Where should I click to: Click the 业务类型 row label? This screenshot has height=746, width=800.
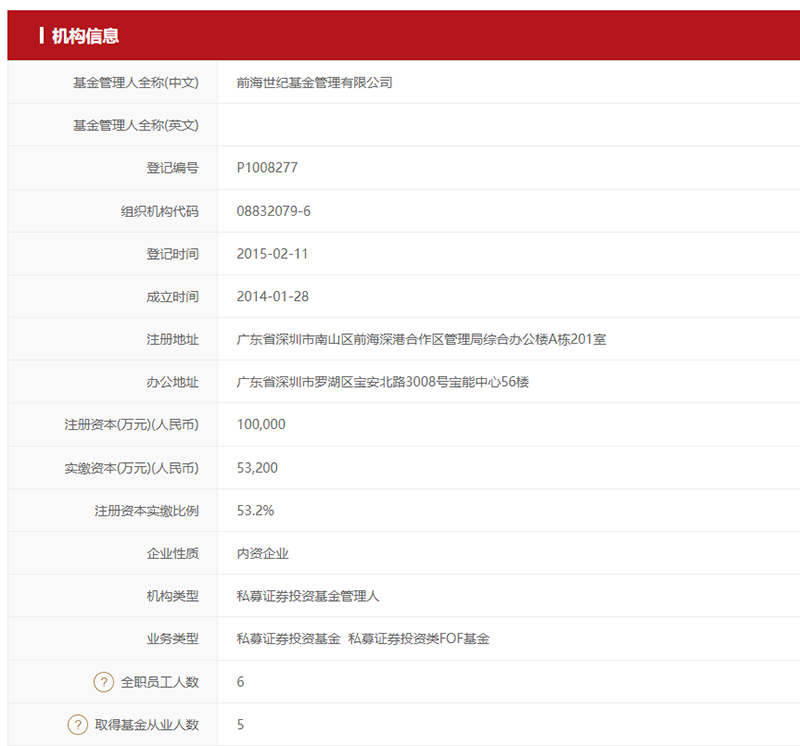pos(172,639)
